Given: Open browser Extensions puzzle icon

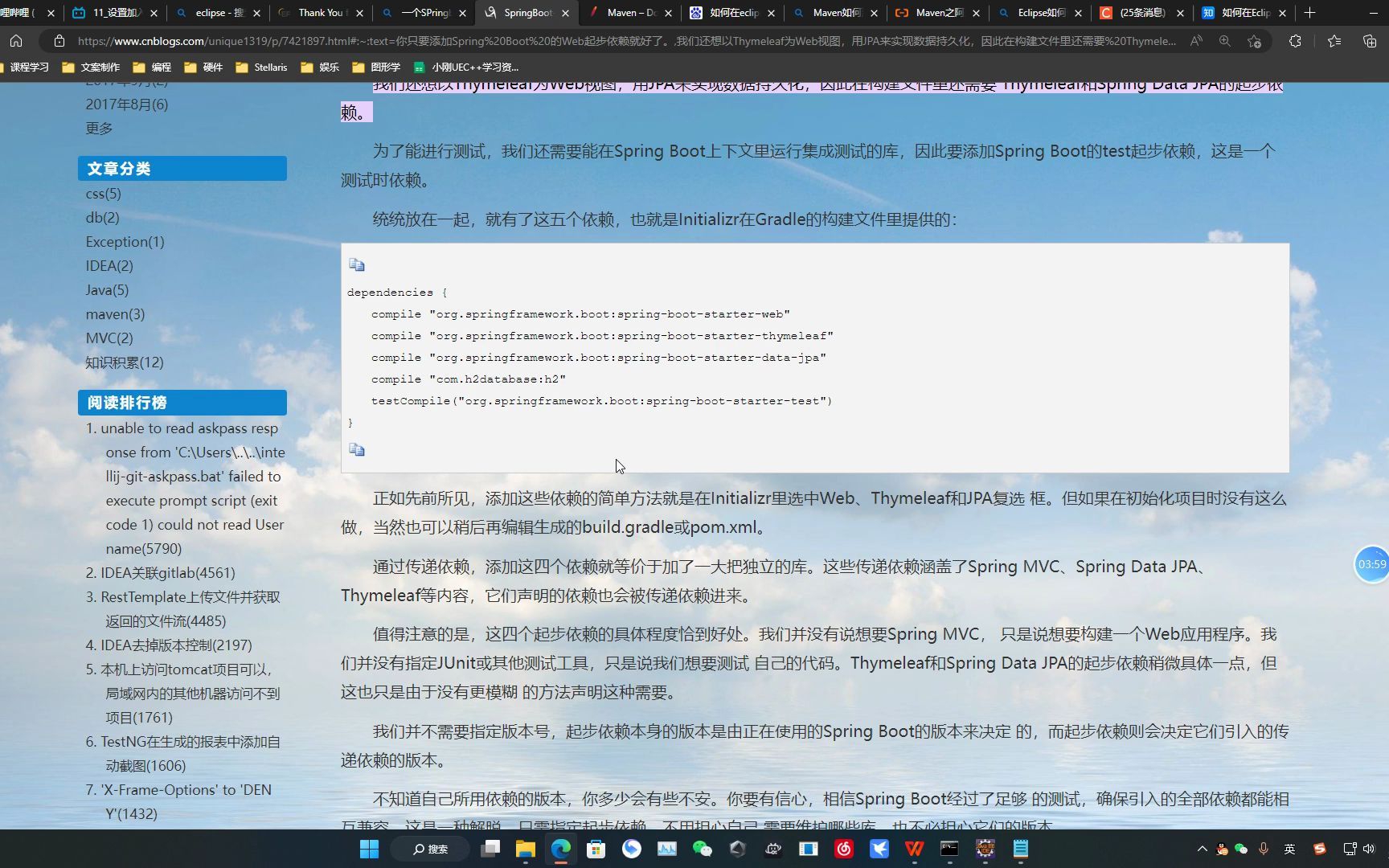Looking at the screenshot, I should tap(1295, 41).
